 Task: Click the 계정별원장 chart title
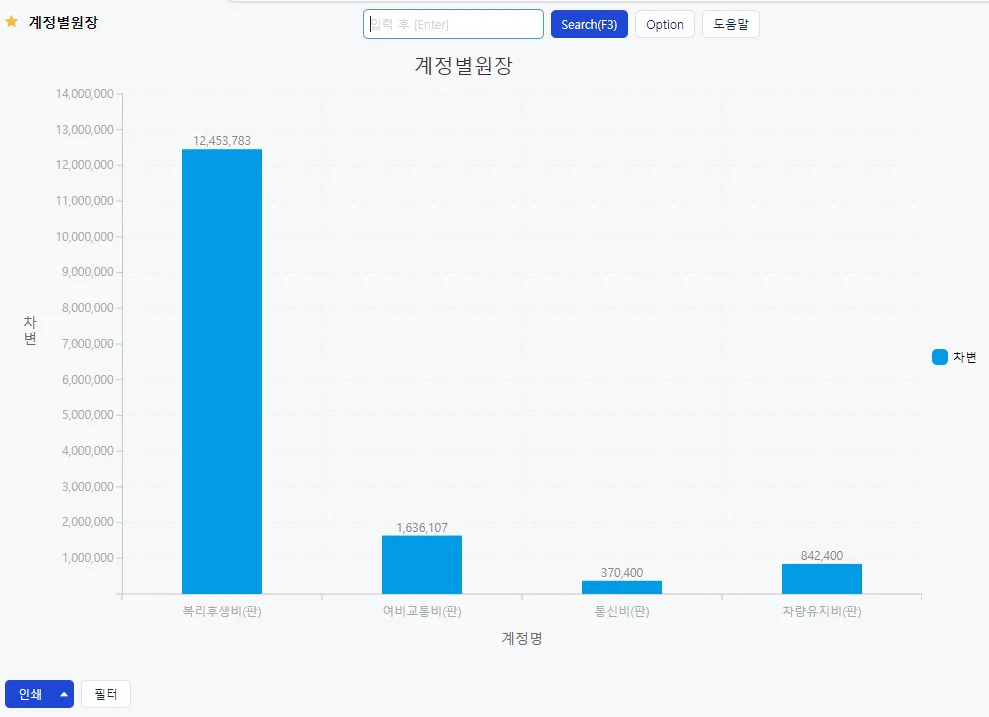point(464,66)
